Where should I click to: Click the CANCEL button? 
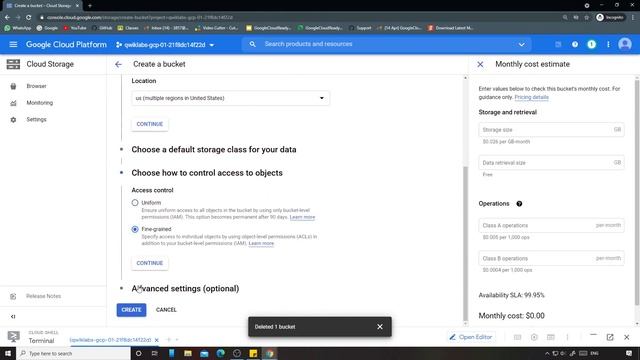pyautogui.click(x=166, y=310)
